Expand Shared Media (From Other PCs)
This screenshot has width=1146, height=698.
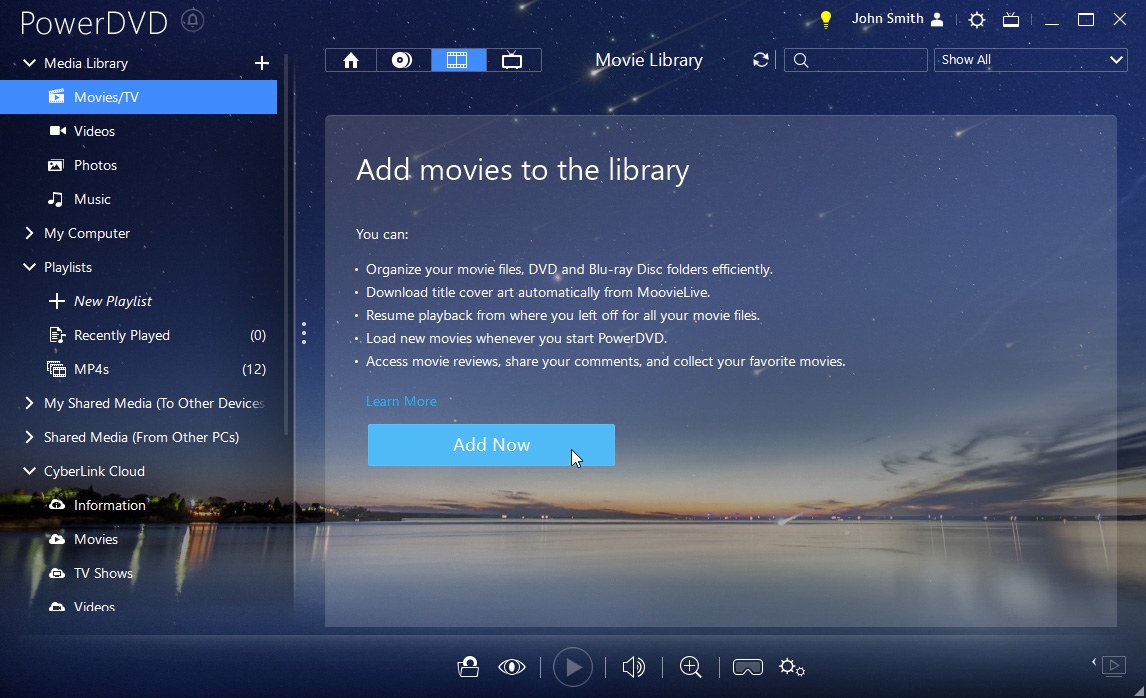tap(29, 437)
